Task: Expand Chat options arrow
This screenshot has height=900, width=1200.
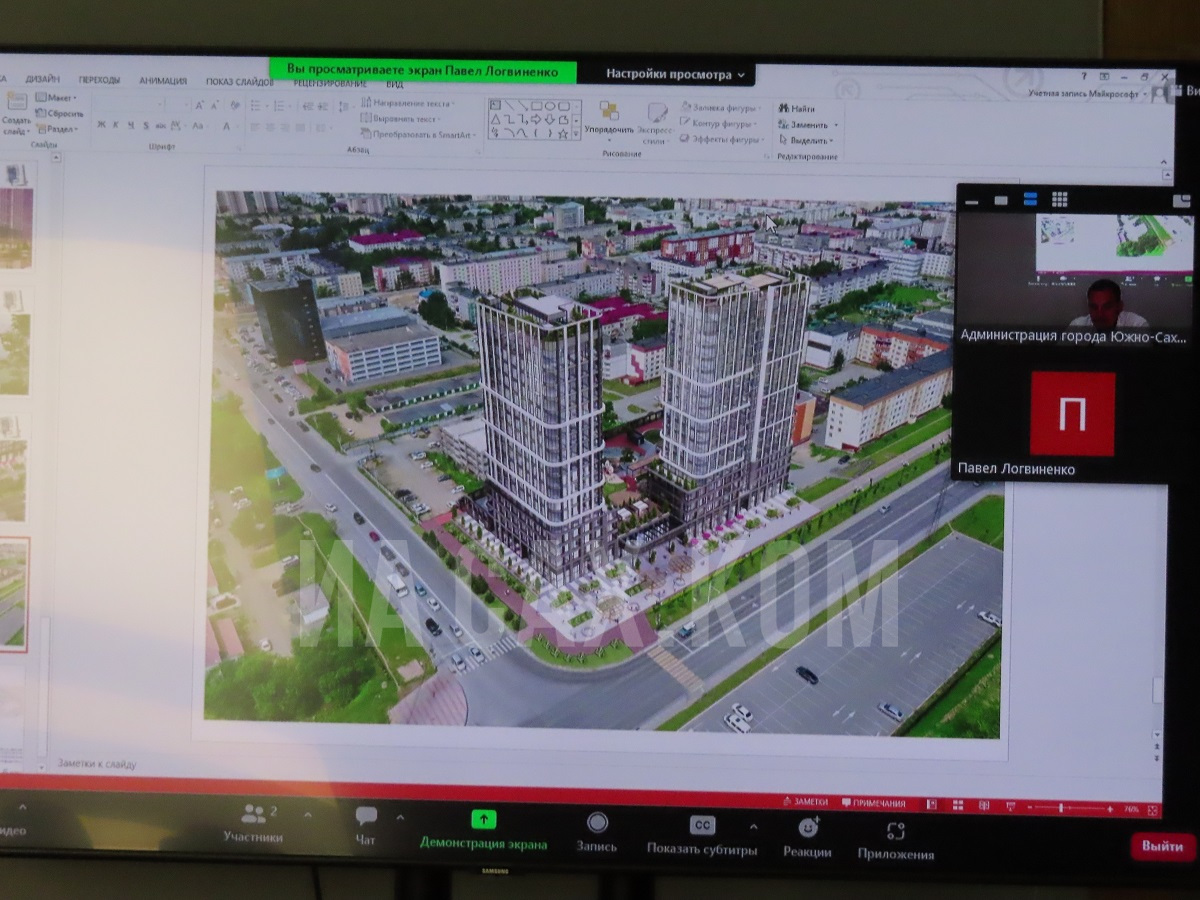Action: click(x=400, y=817)
